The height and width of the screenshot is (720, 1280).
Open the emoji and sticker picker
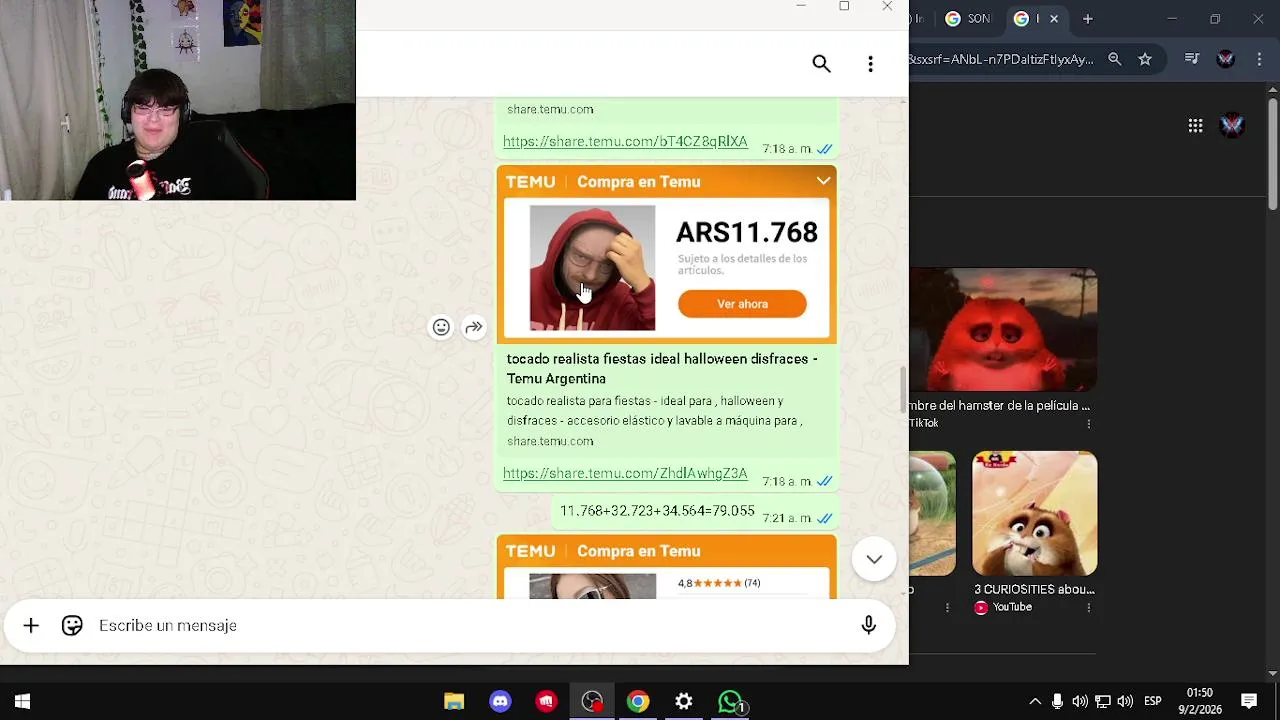pyautogui.click(x=72, y=626)
